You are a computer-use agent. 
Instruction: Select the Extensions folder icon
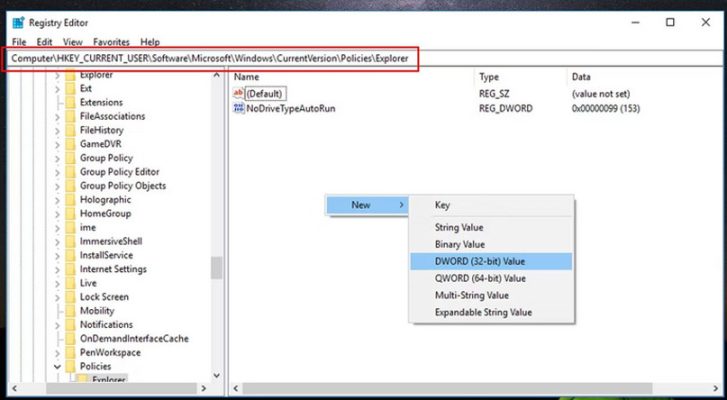click(x=70, y=102)
